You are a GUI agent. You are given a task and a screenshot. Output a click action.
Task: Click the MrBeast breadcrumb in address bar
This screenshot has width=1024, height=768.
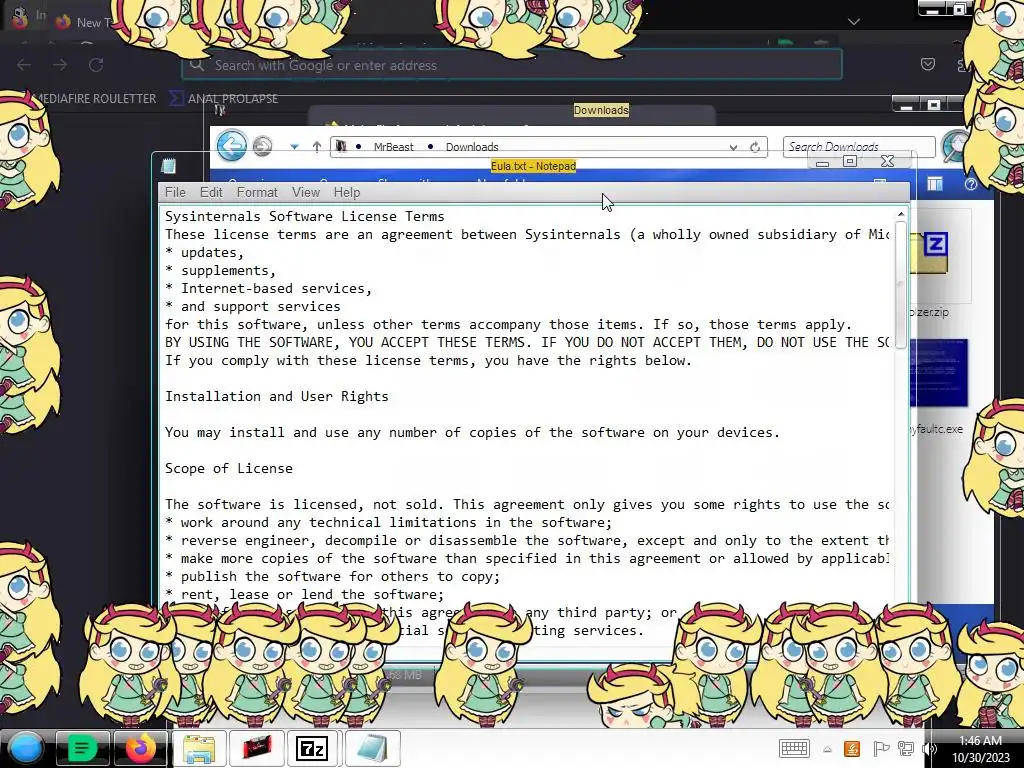(x=393, y=147)
